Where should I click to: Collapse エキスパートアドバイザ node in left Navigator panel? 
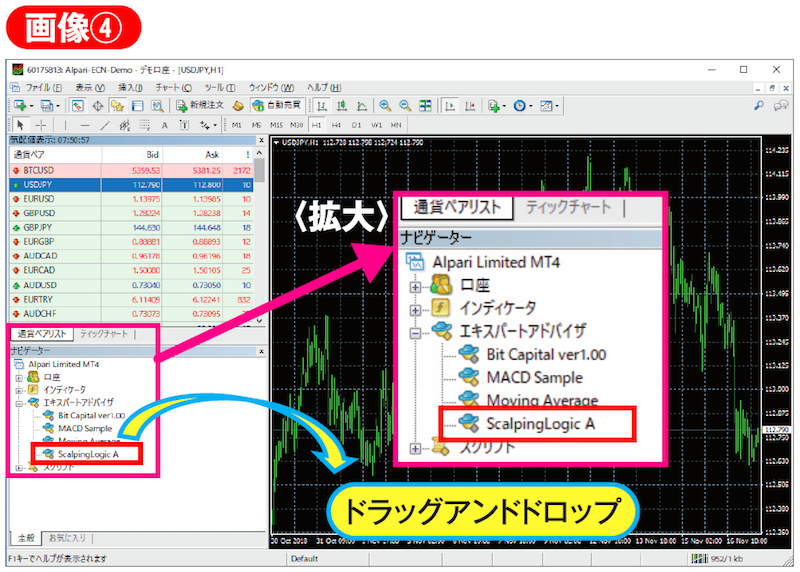(19, 404)
